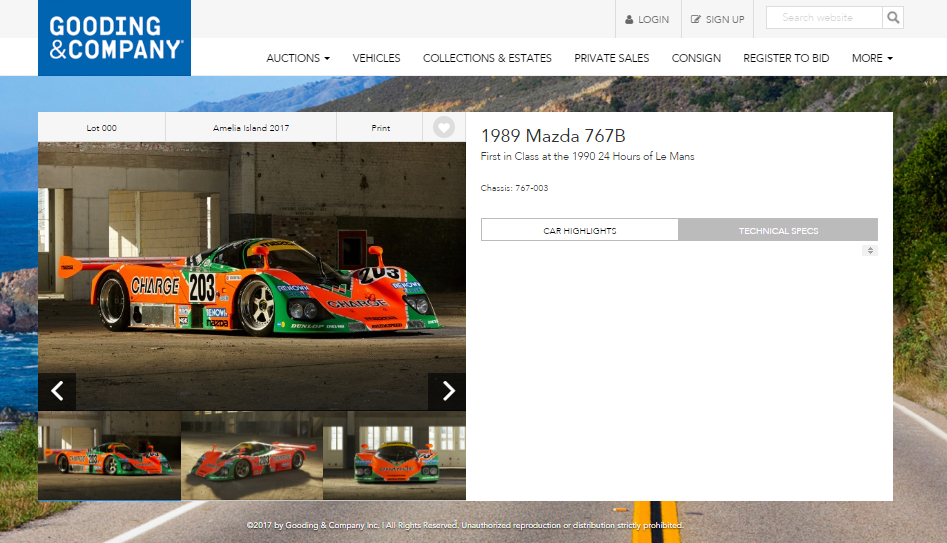Click the Gooding & Company logo

click(x=114, y=38)
